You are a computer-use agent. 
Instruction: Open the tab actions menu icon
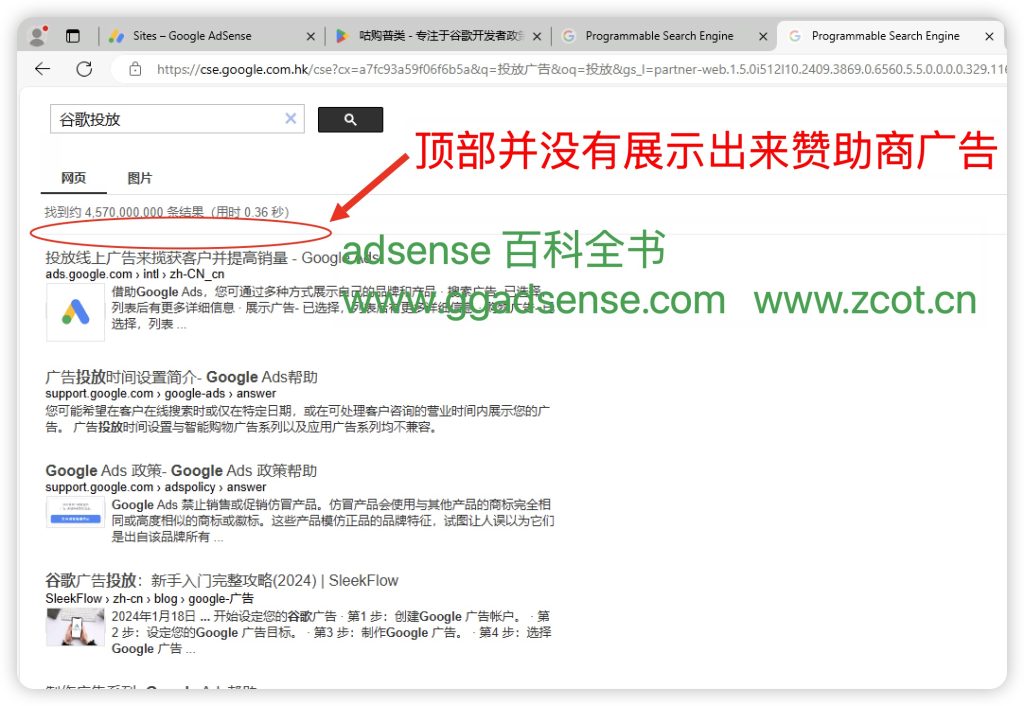(73, 36)
